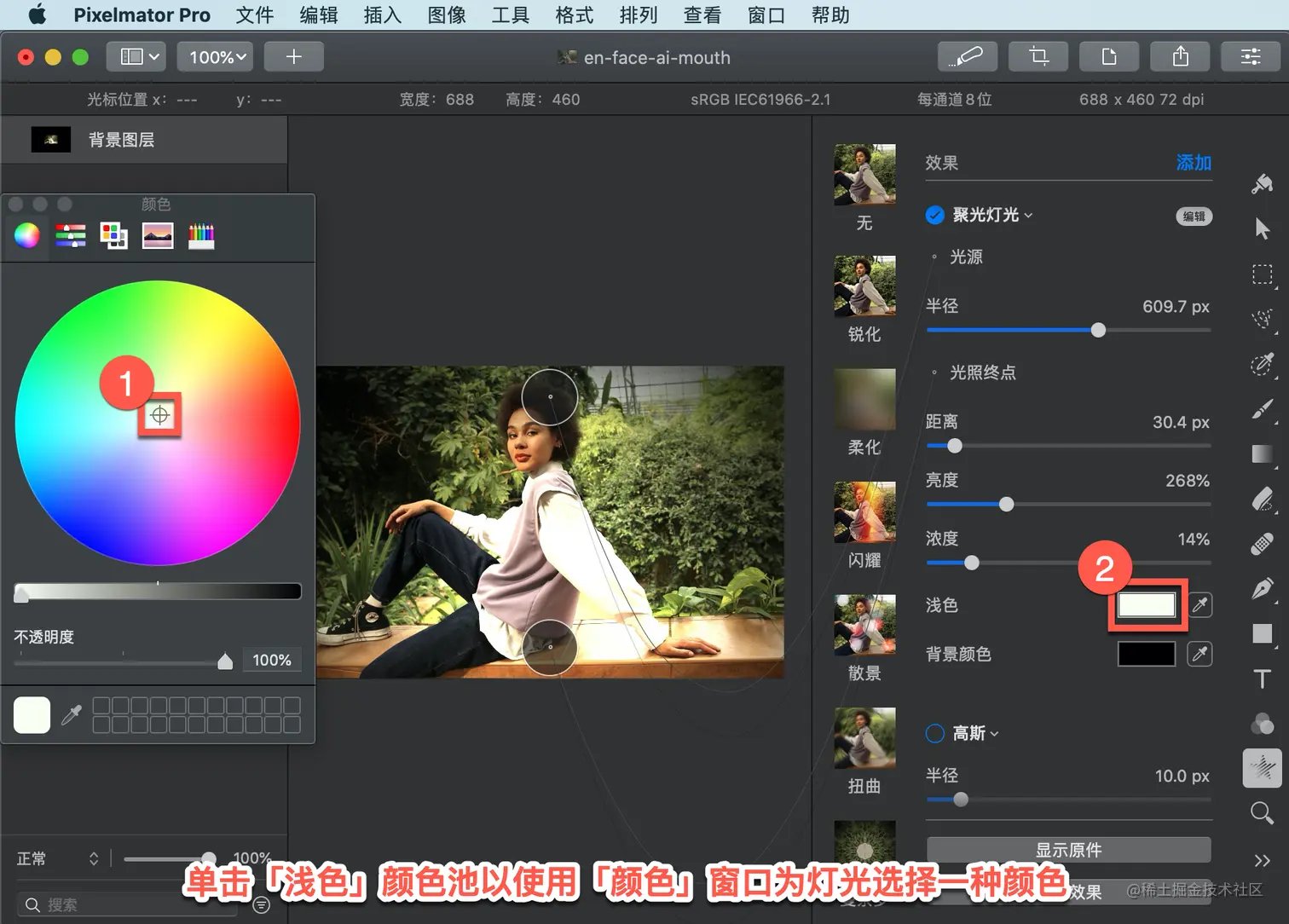Click the Crop icon in top toolbar
The image size is (1289, 924).
tap(1038, 57)
